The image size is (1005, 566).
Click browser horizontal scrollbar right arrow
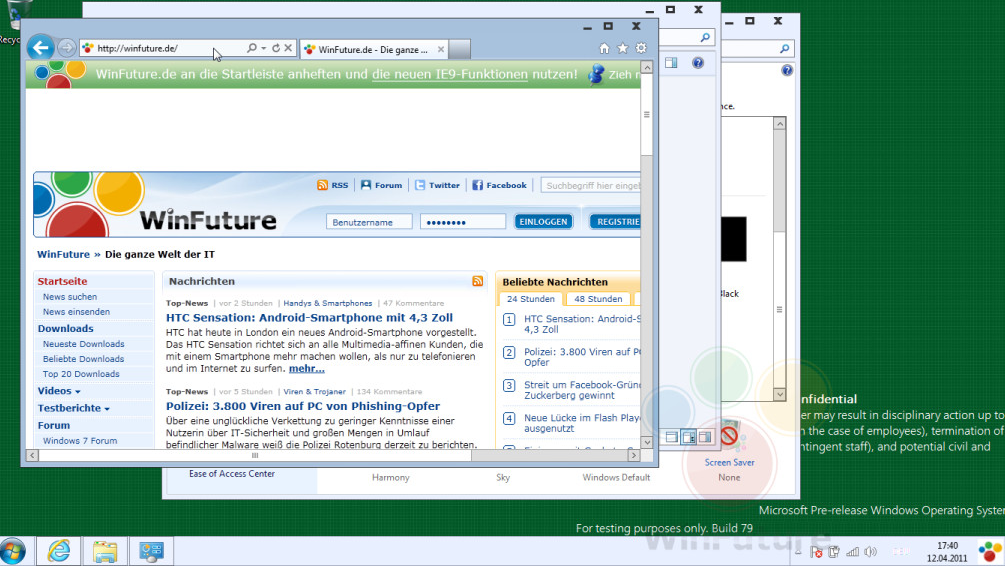coord(634,455)
